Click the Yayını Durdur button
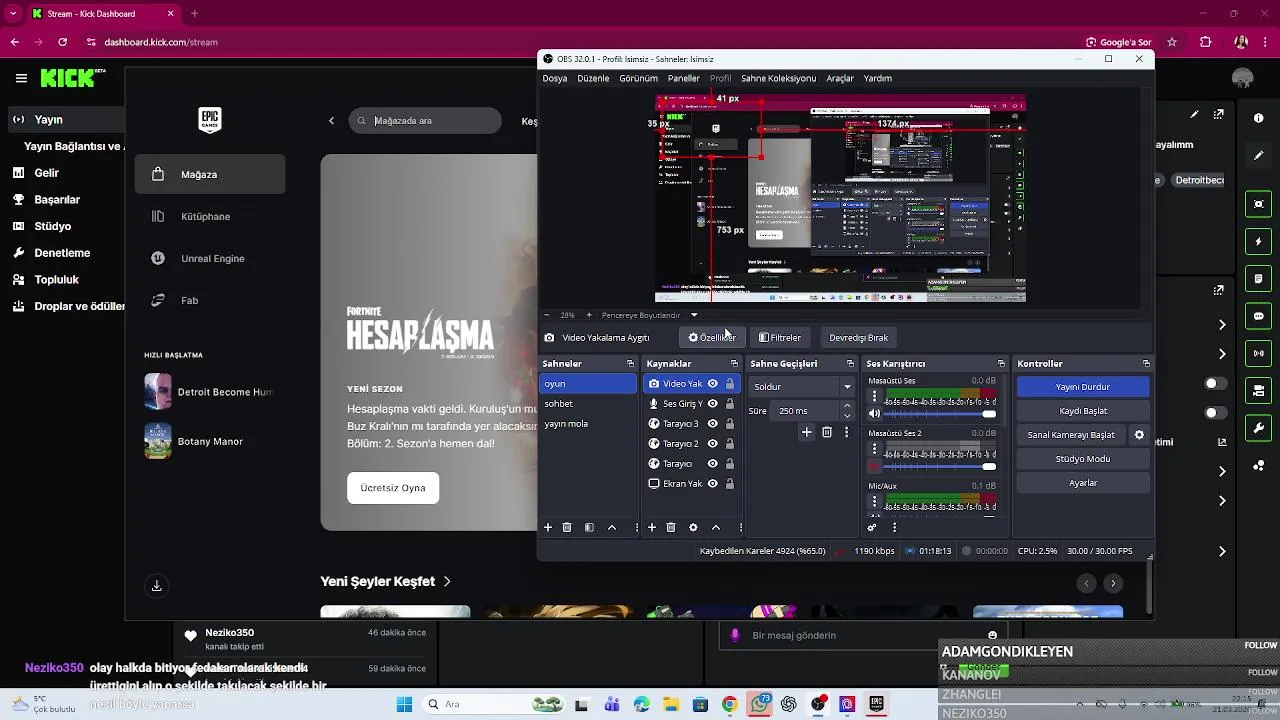This screenshot has width=1280, height=720. [1083, 387]
